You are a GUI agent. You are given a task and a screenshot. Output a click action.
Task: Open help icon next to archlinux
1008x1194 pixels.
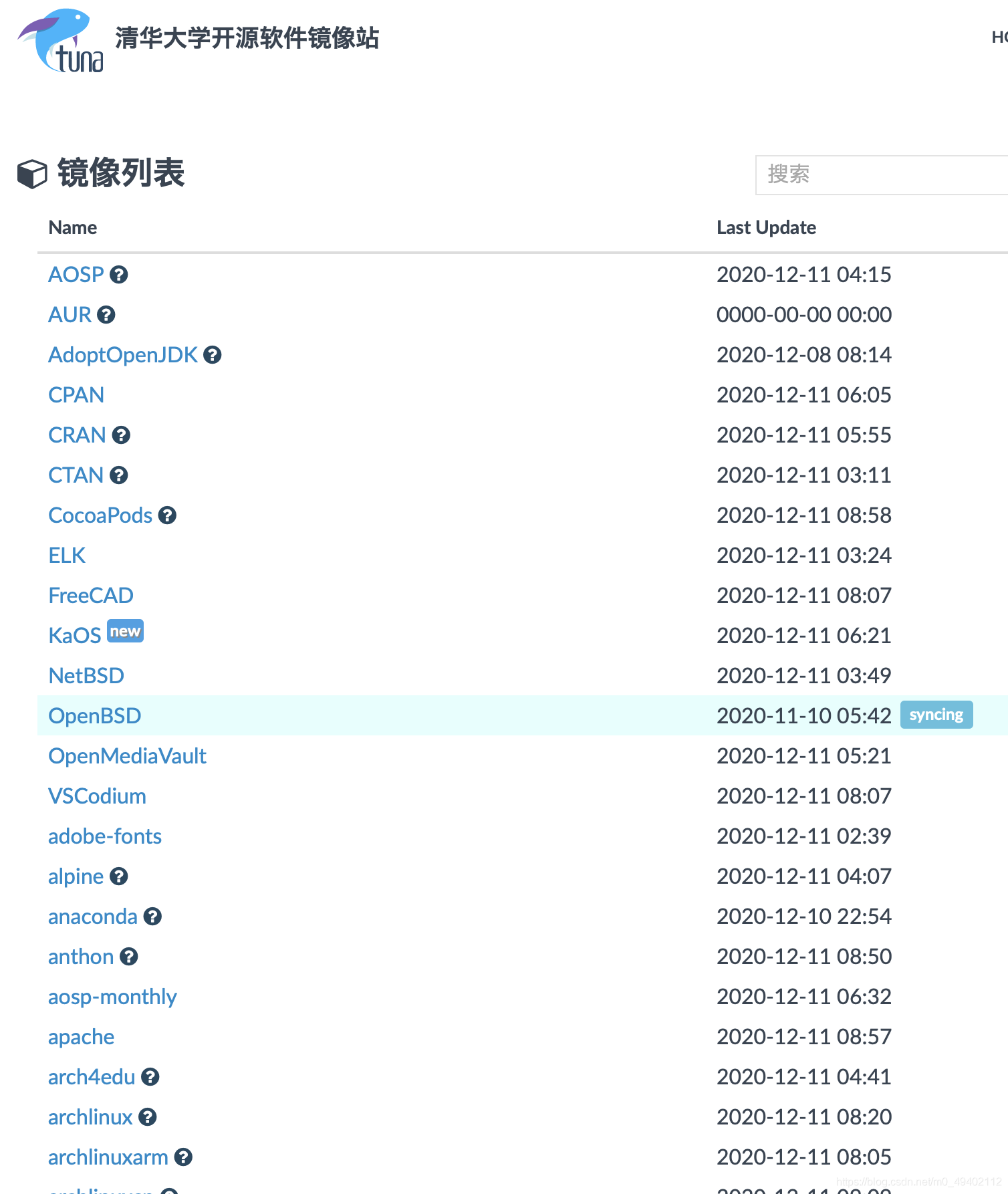148,1117
